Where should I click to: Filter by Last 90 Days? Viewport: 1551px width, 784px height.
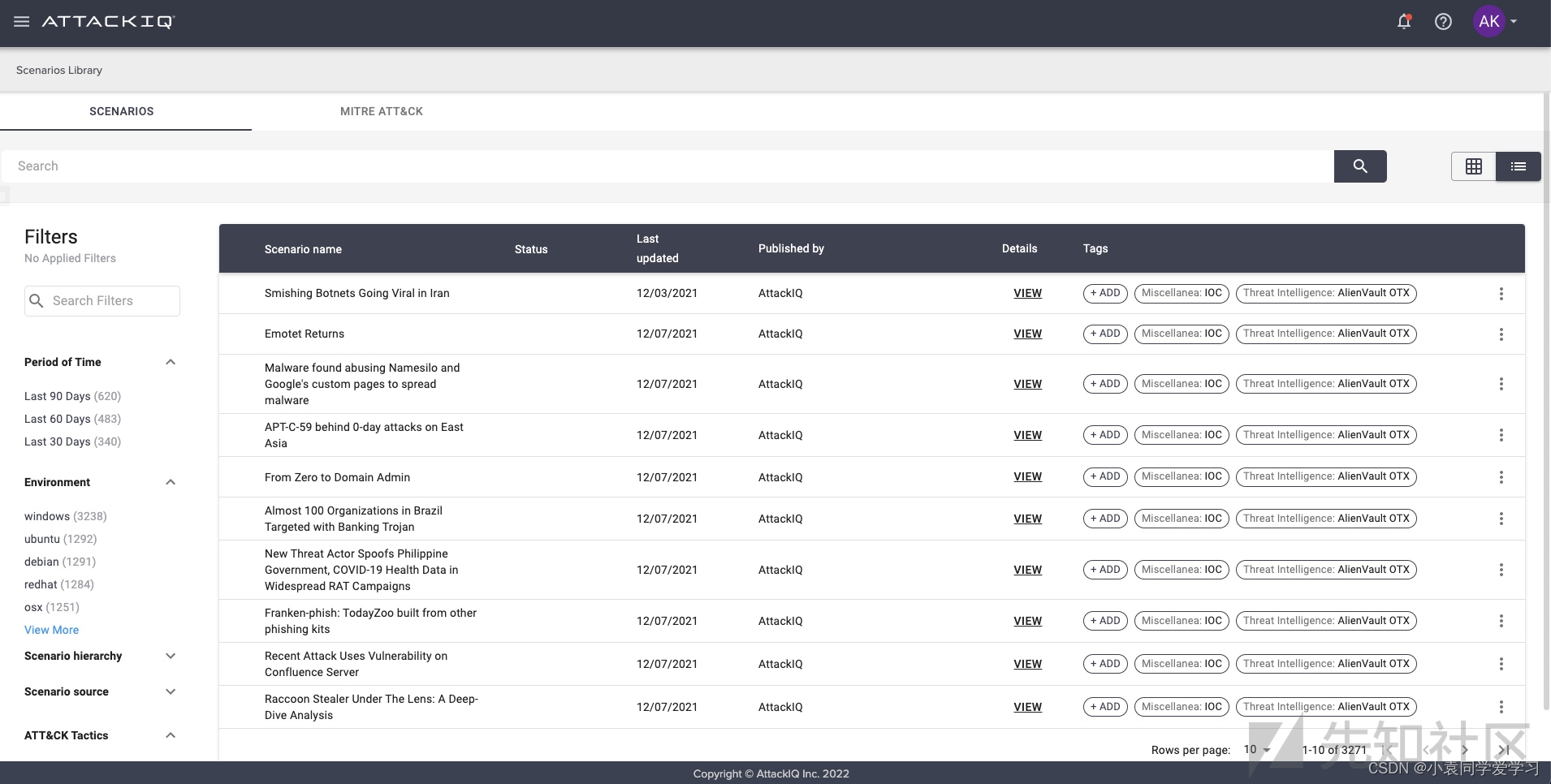[x=72, y=396]
